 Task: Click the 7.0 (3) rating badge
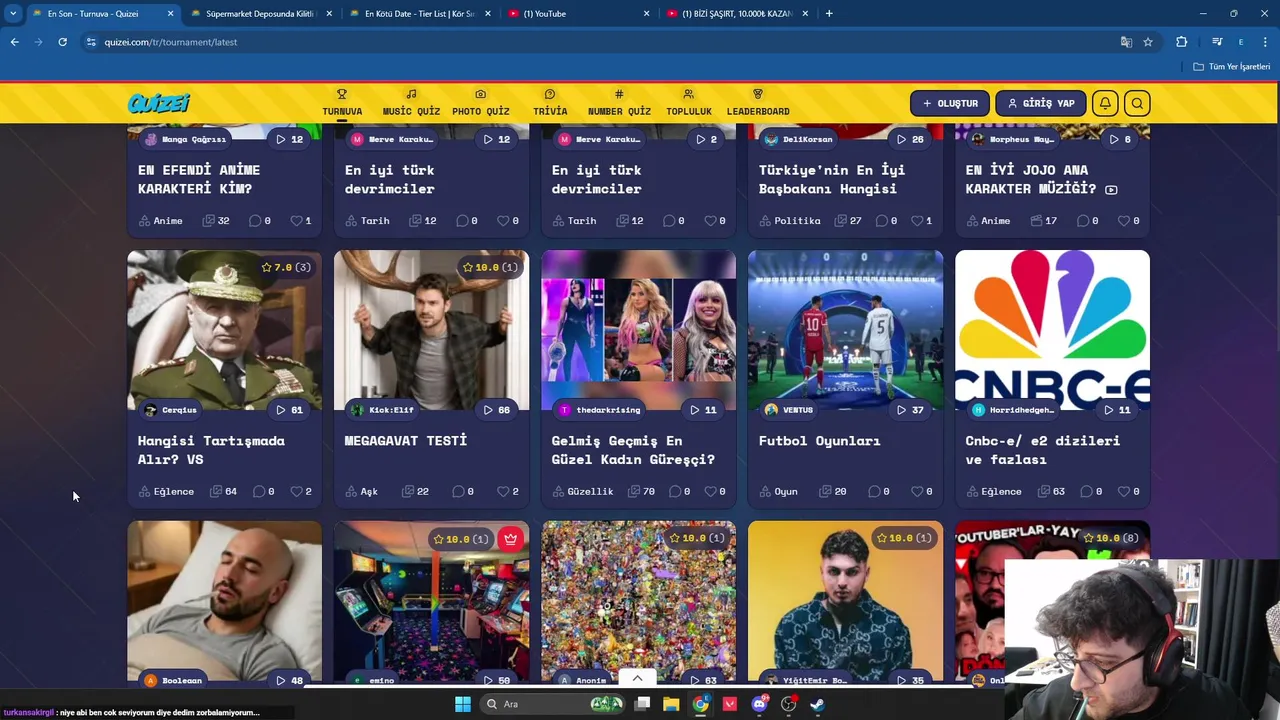(286, 267)
